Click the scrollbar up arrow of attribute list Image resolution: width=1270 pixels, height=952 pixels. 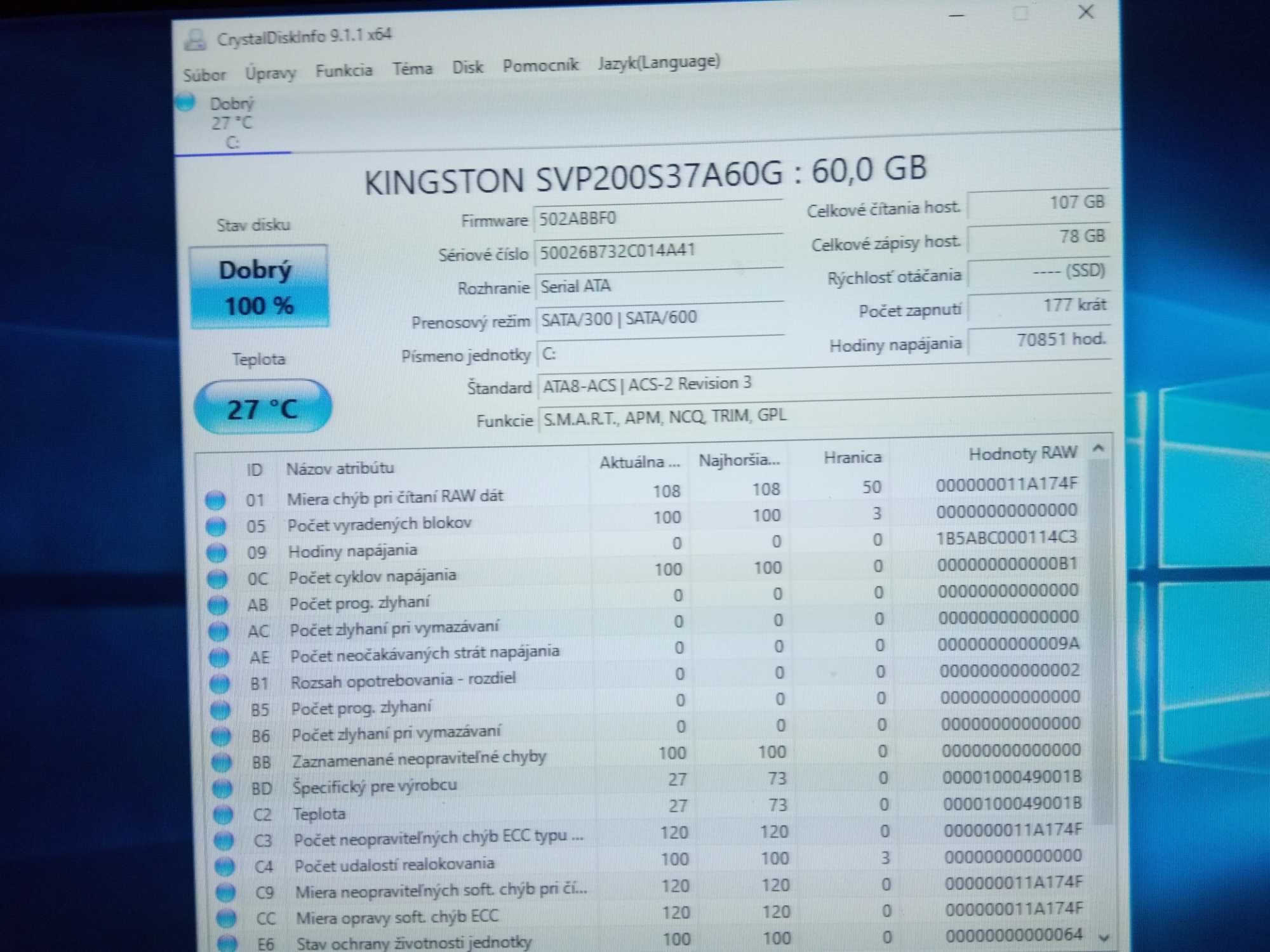1099,449
